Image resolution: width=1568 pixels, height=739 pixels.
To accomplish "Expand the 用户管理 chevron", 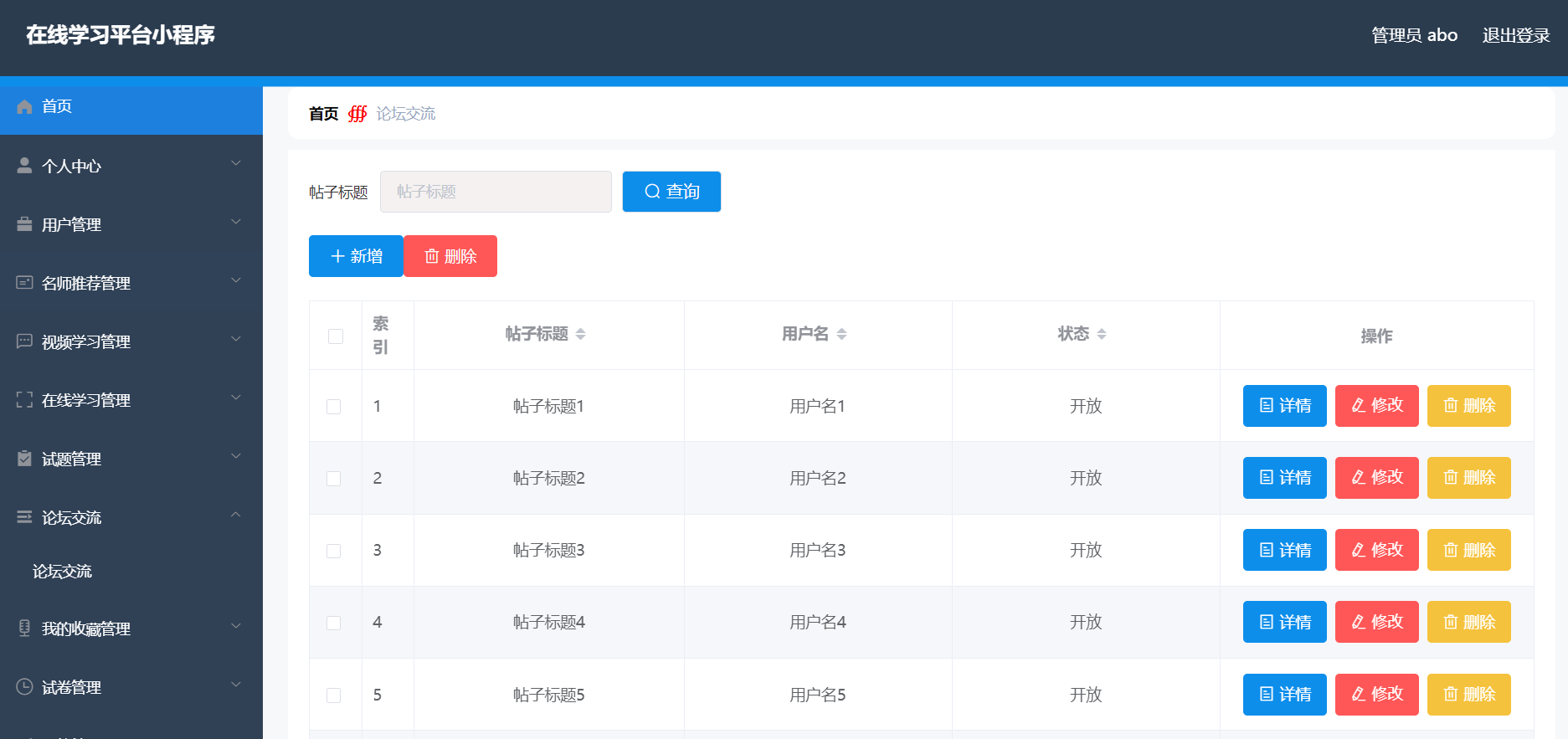I will [x=236, y=222].
